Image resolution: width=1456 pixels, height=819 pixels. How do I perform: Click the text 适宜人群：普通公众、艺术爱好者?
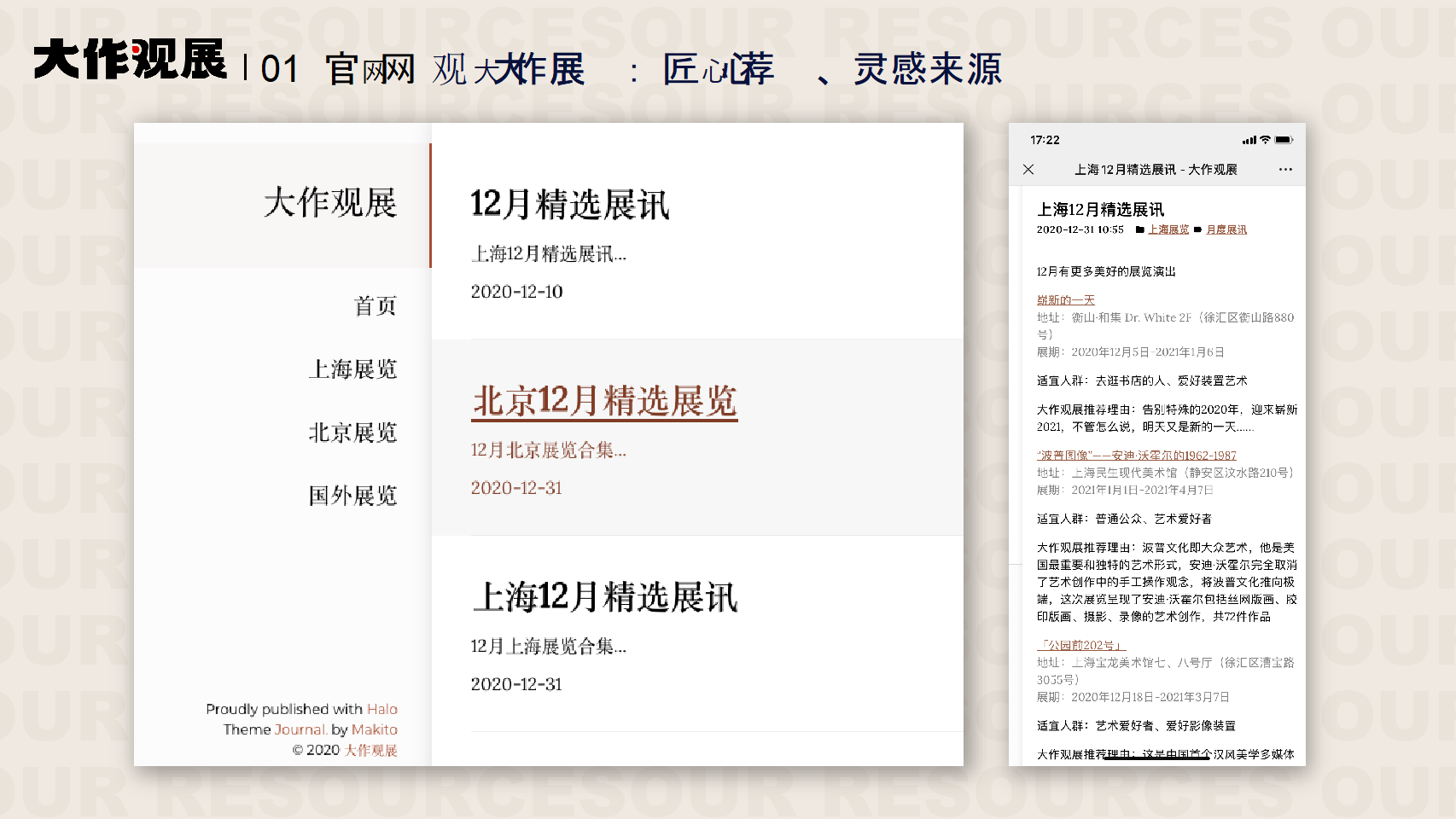(x=1124, y=519)
